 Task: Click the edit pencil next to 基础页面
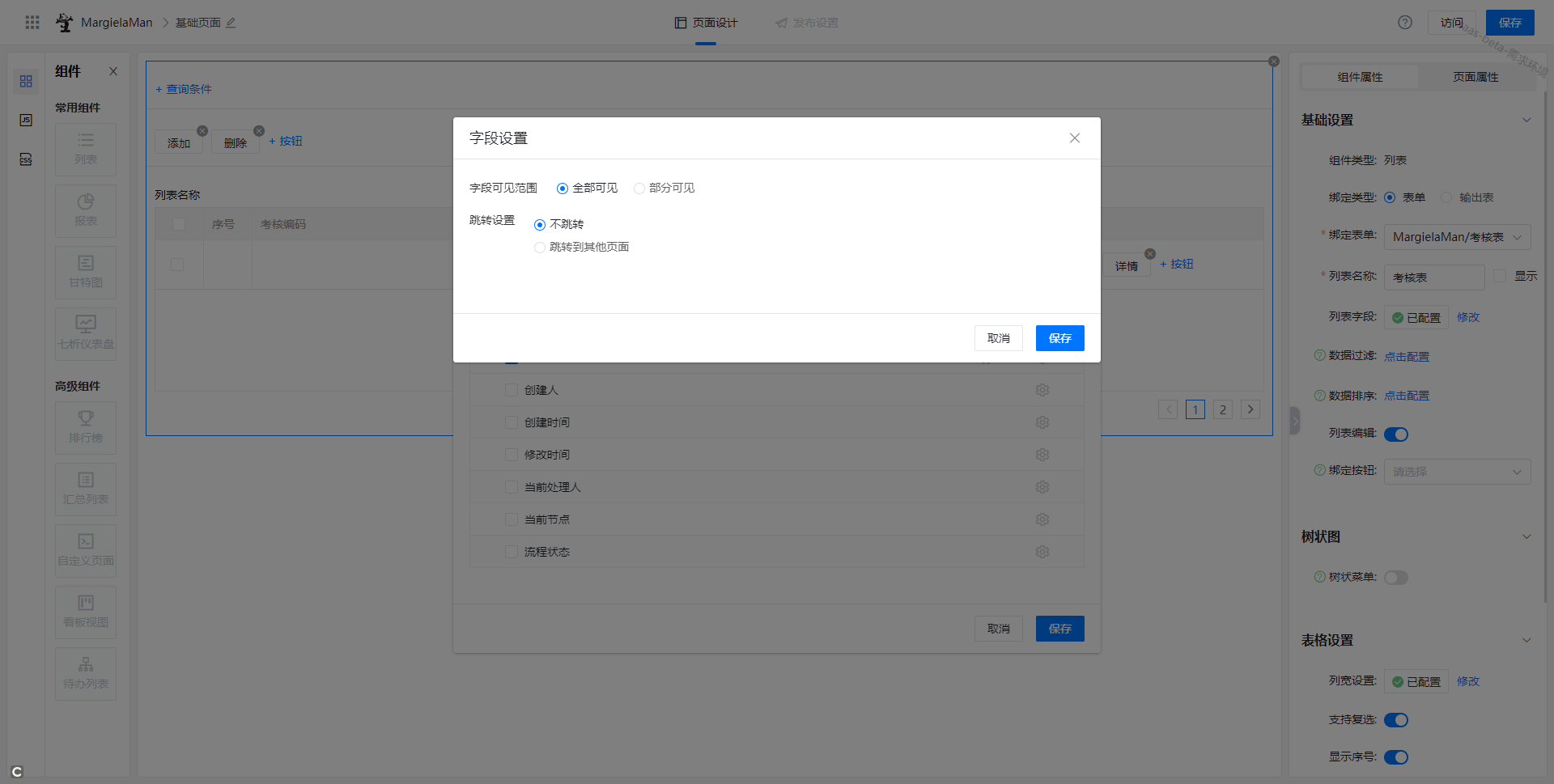(231, 23)
